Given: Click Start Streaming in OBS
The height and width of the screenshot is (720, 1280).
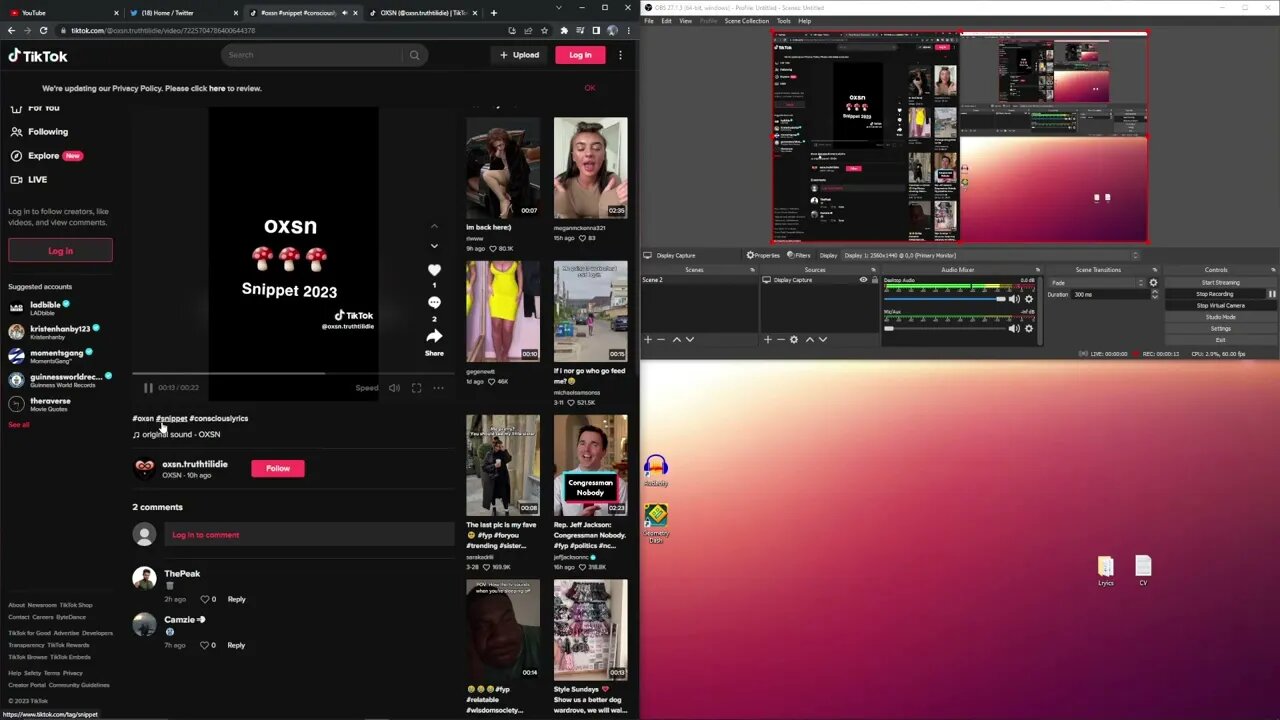Looking at the screenshot, I should pos(1221,282).
